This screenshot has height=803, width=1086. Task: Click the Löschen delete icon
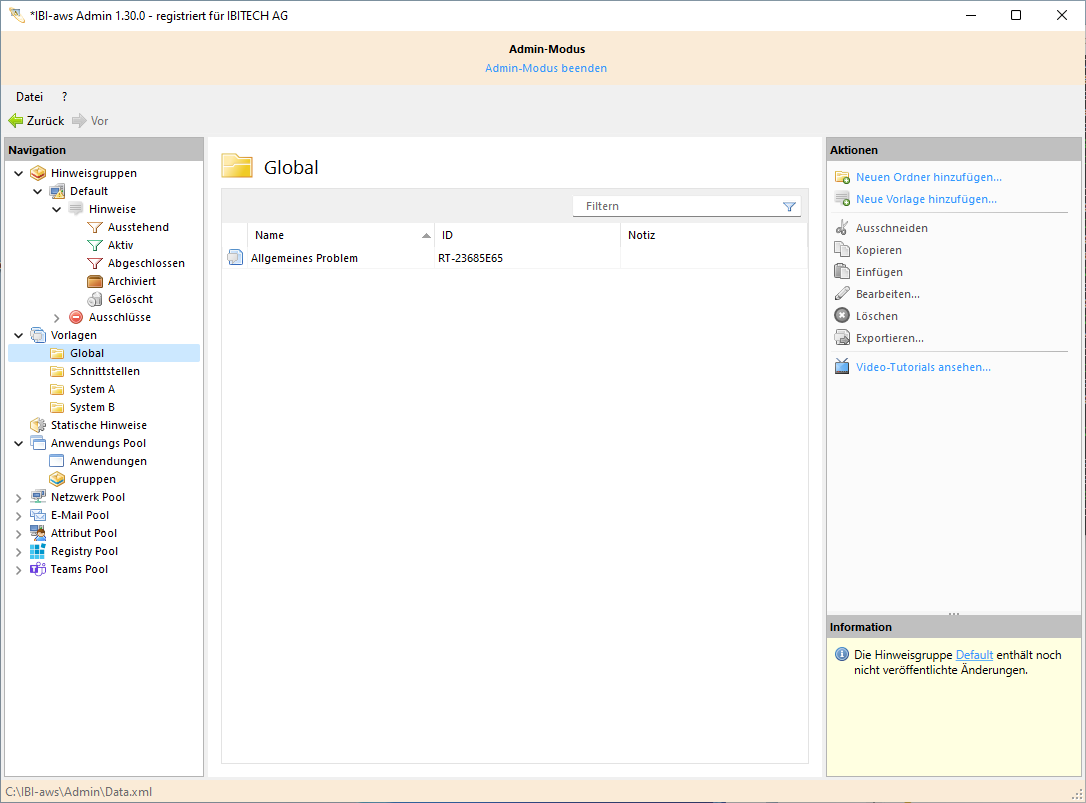click(842, 316)
